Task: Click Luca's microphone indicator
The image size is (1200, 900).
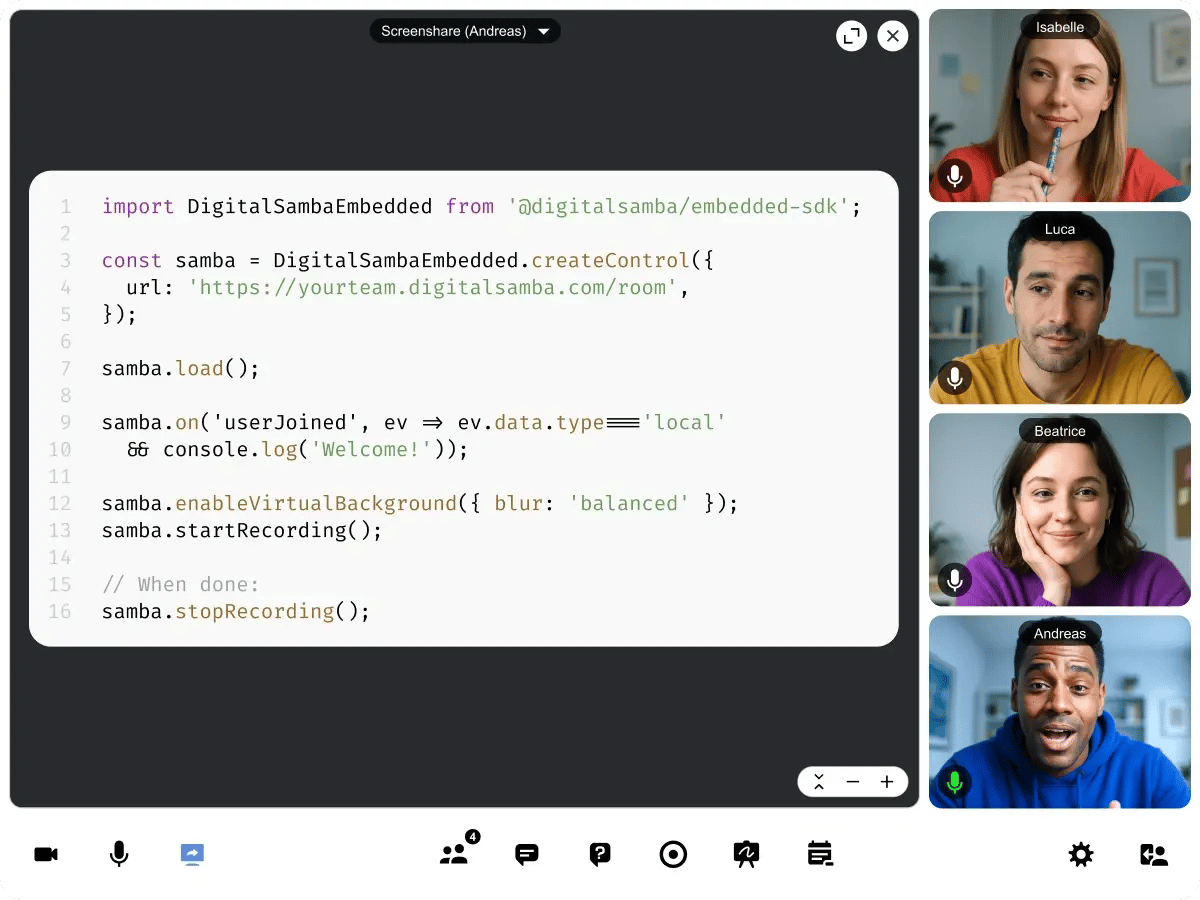Action: pyautogui.click(x=955, y=379)
